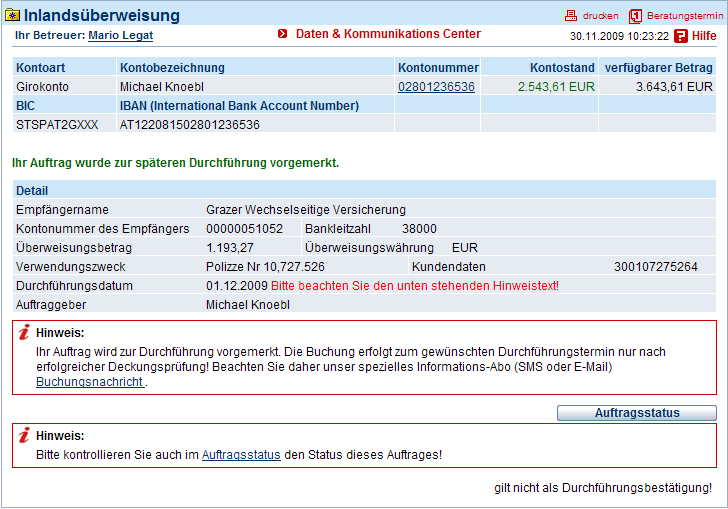Open the Beratungstermin link
728x509 pixels.
pos(685,16)
